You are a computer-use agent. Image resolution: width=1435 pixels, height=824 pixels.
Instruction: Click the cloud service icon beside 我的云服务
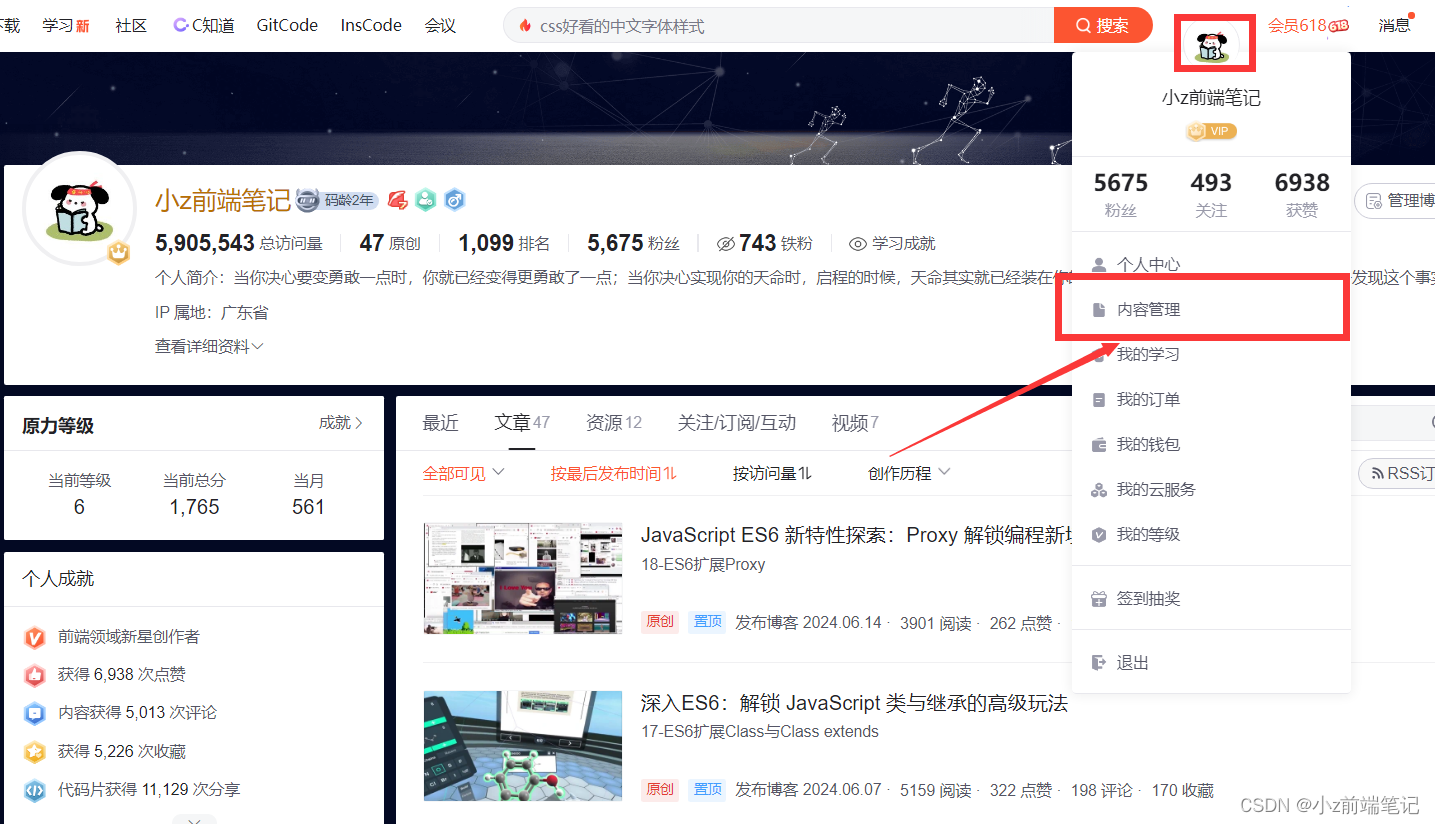coord(1099,490)
